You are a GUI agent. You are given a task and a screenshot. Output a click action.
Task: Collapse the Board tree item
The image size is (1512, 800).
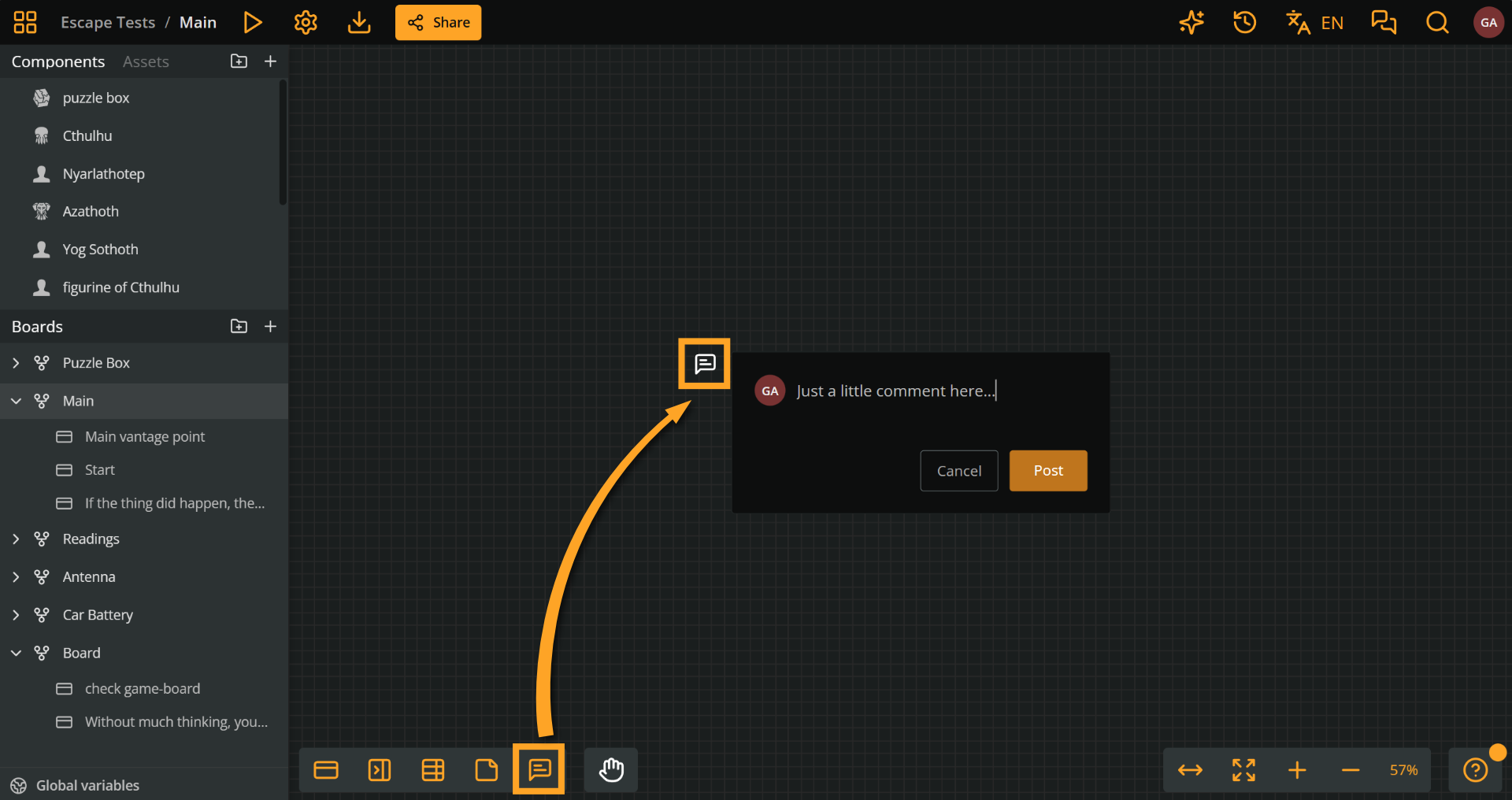coord(16,653)
